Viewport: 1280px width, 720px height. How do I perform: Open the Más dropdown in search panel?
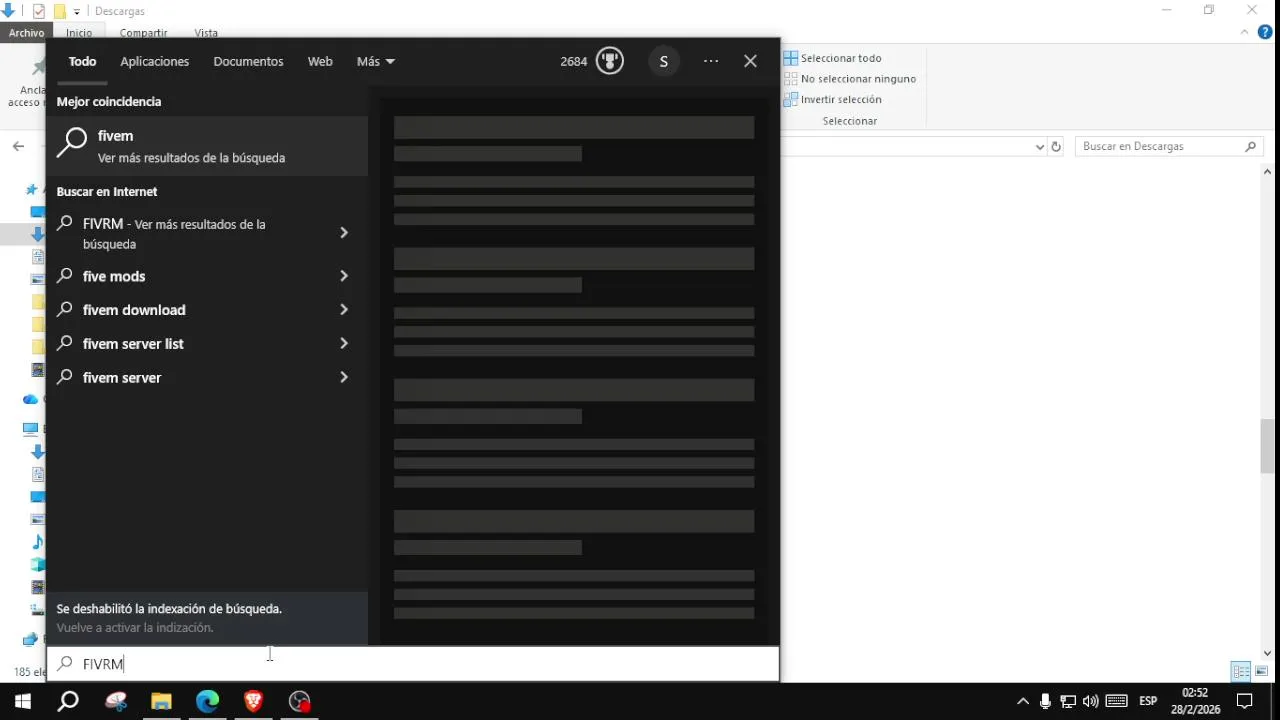(x=376, y=61)
